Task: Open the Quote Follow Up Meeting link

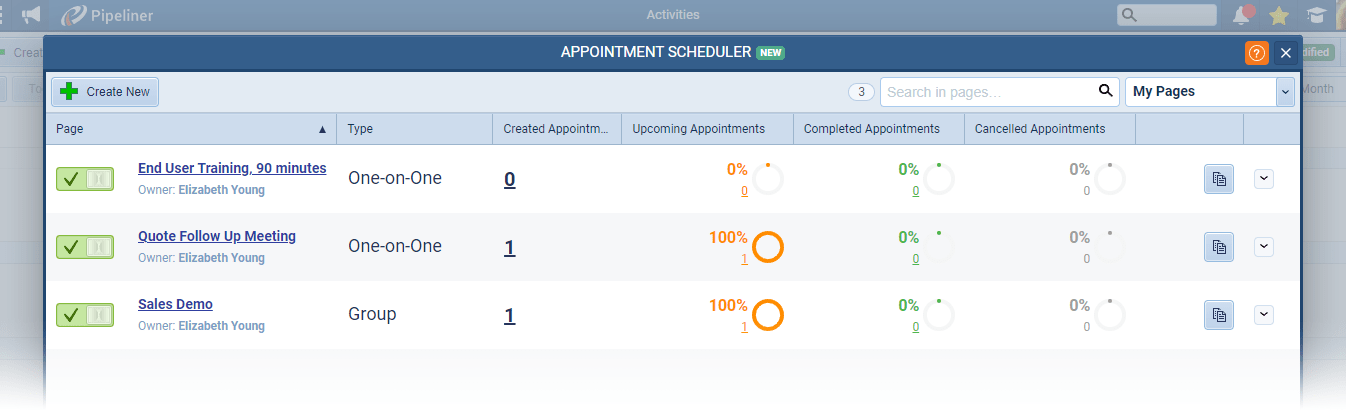Action: 217,237
